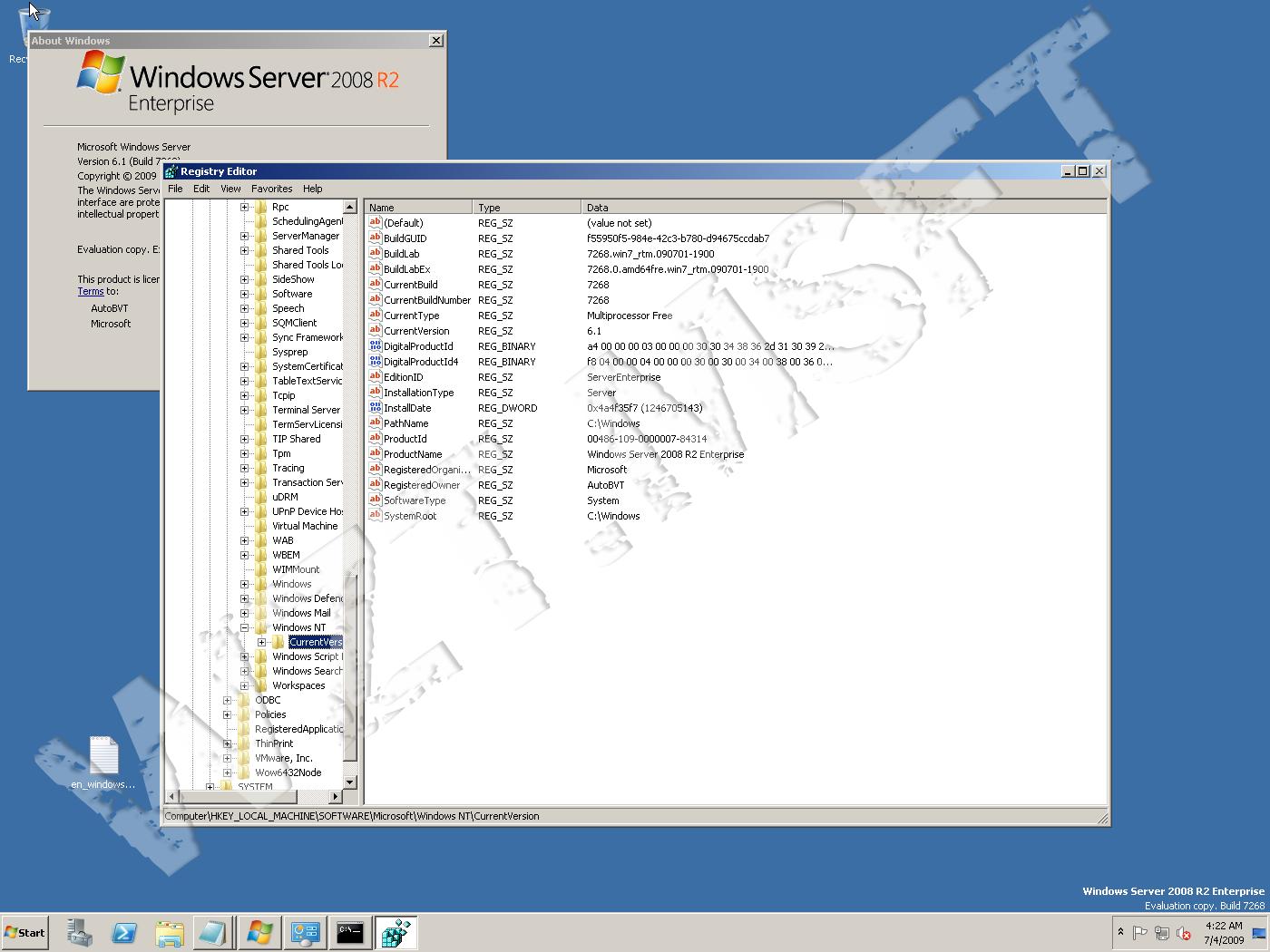Select BuildLabEx value icon
Screen dimensions: 1270x952
click(x=375, y=268)
